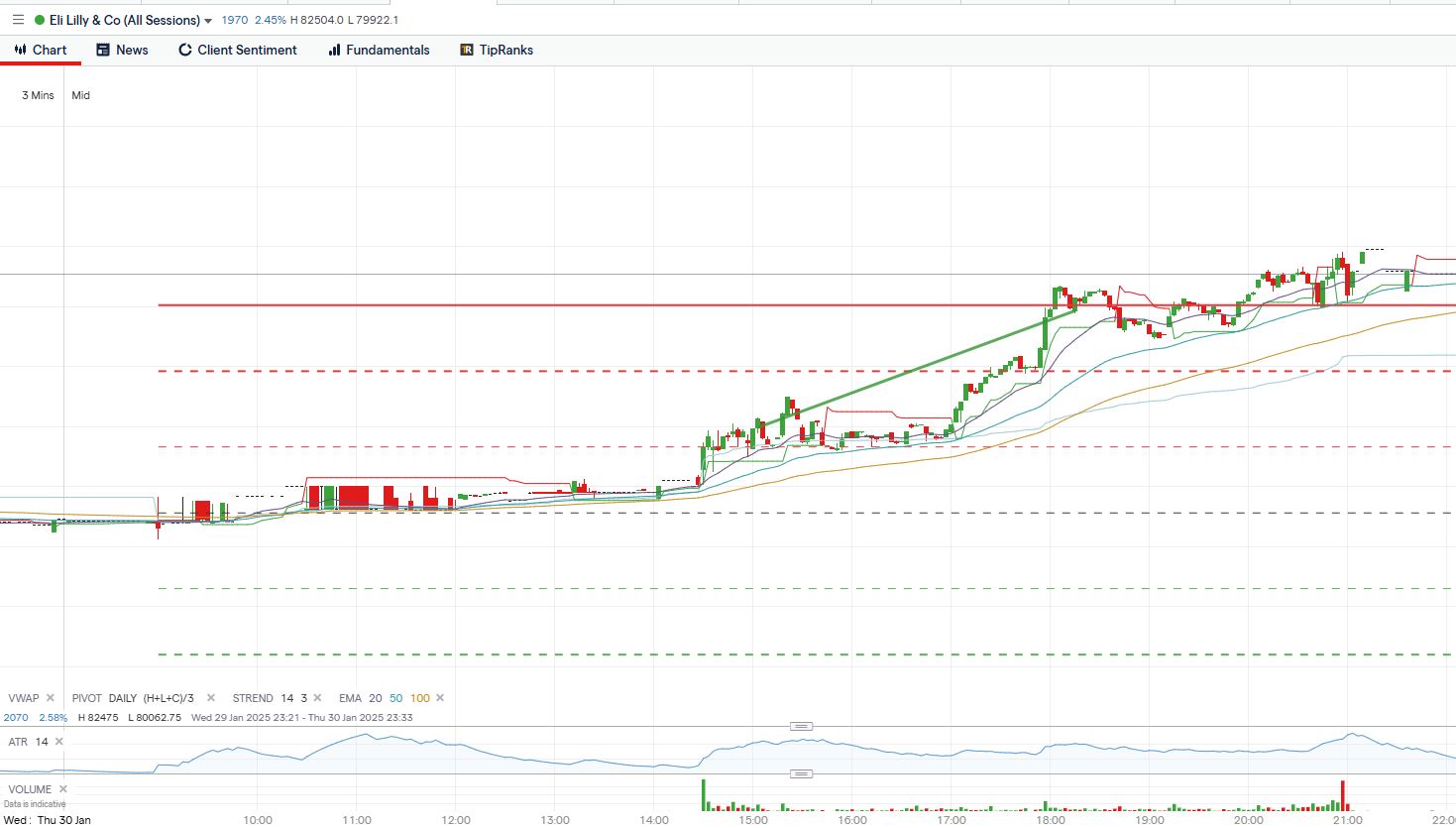Close the ATR 14 panel
Image resolution: width=1456 pixels, height=828 pixels.
pyautogui.click(x=59, y=742)
